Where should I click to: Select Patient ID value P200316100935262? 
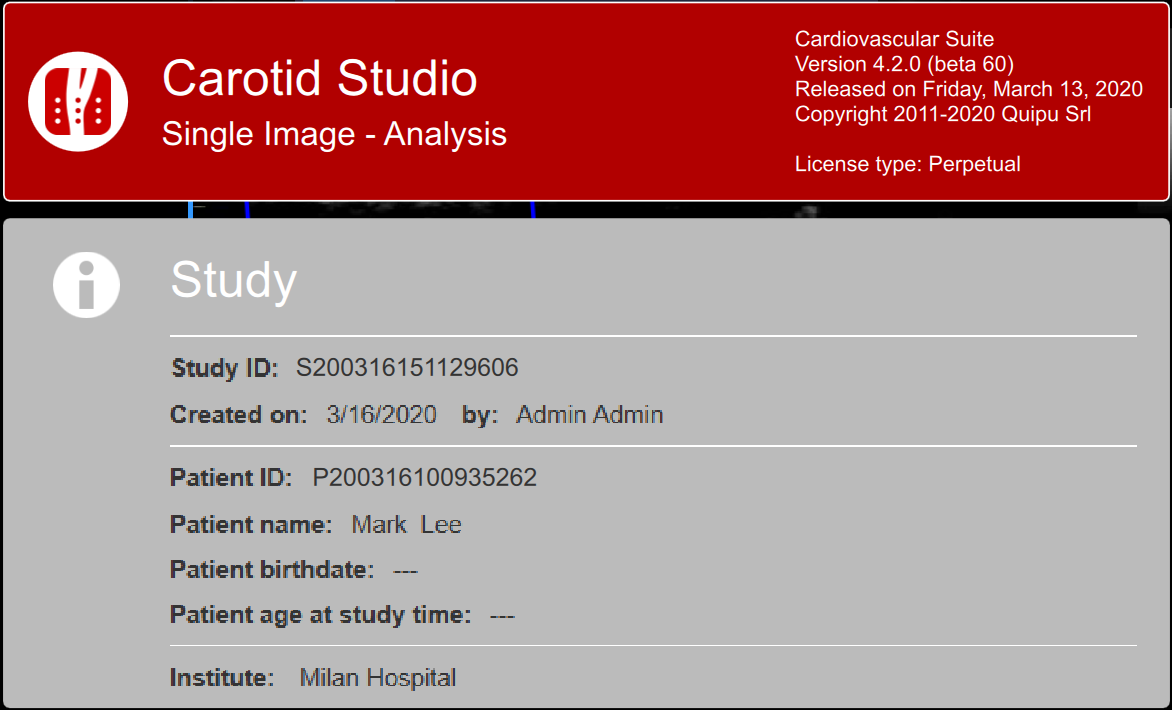pyautogui.click(x=424, y=478)
